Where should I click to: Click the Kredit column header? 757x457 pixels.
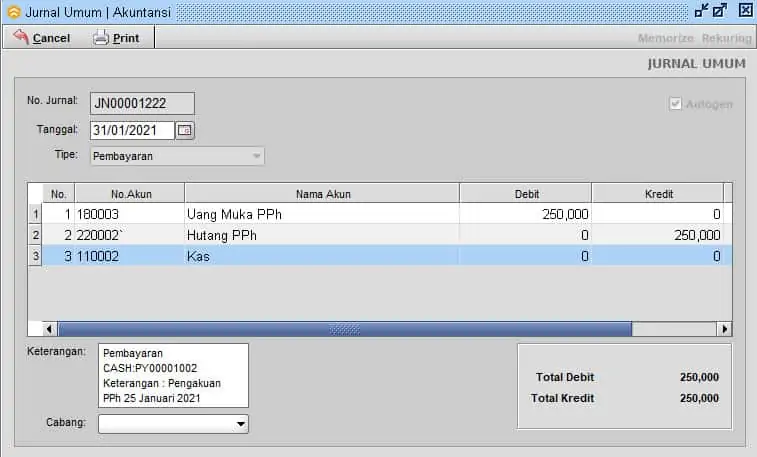(658, 194)
